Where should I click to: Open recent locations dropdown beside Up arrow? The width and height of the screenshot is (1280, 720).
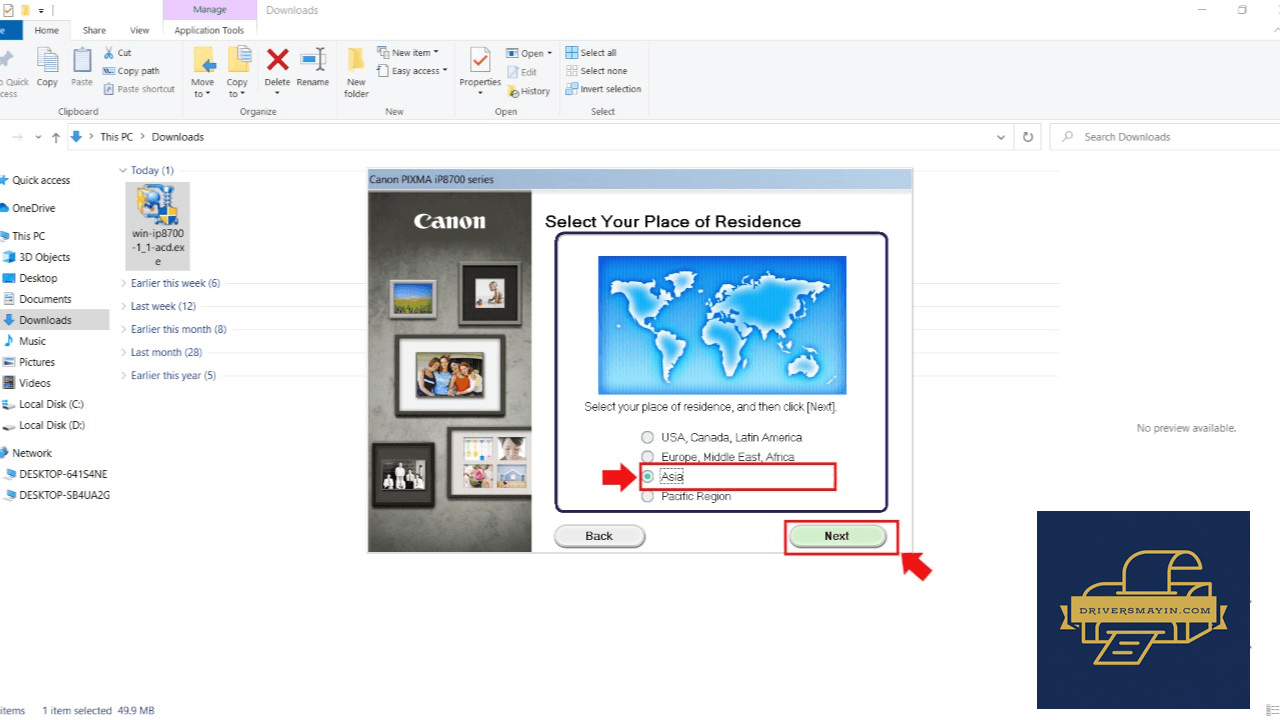point(38,137)
